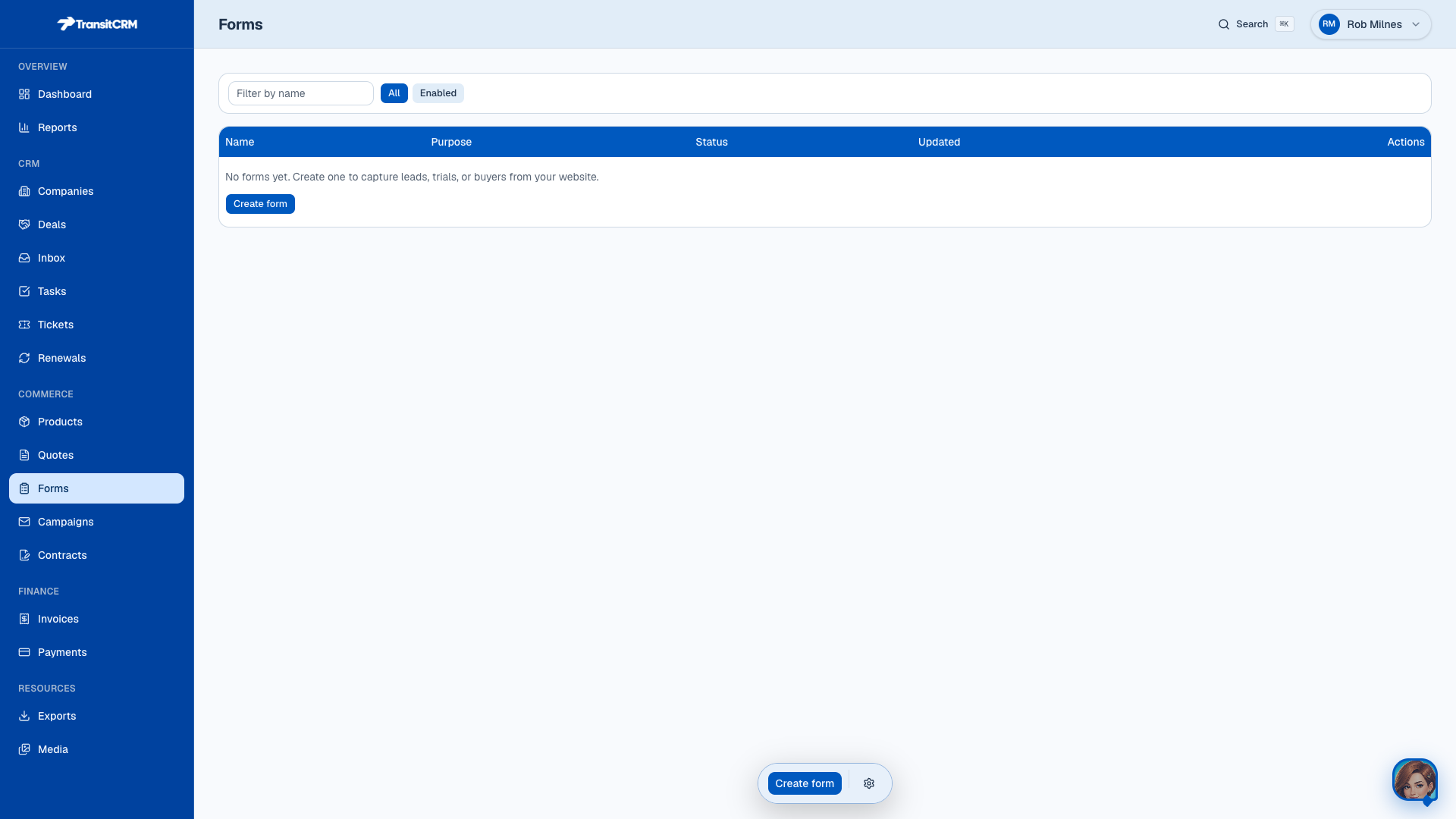Open Products text link in sidebar
Image resolution: width=1456 pixels, height=819 pixels.
click(x=60, y=422)
